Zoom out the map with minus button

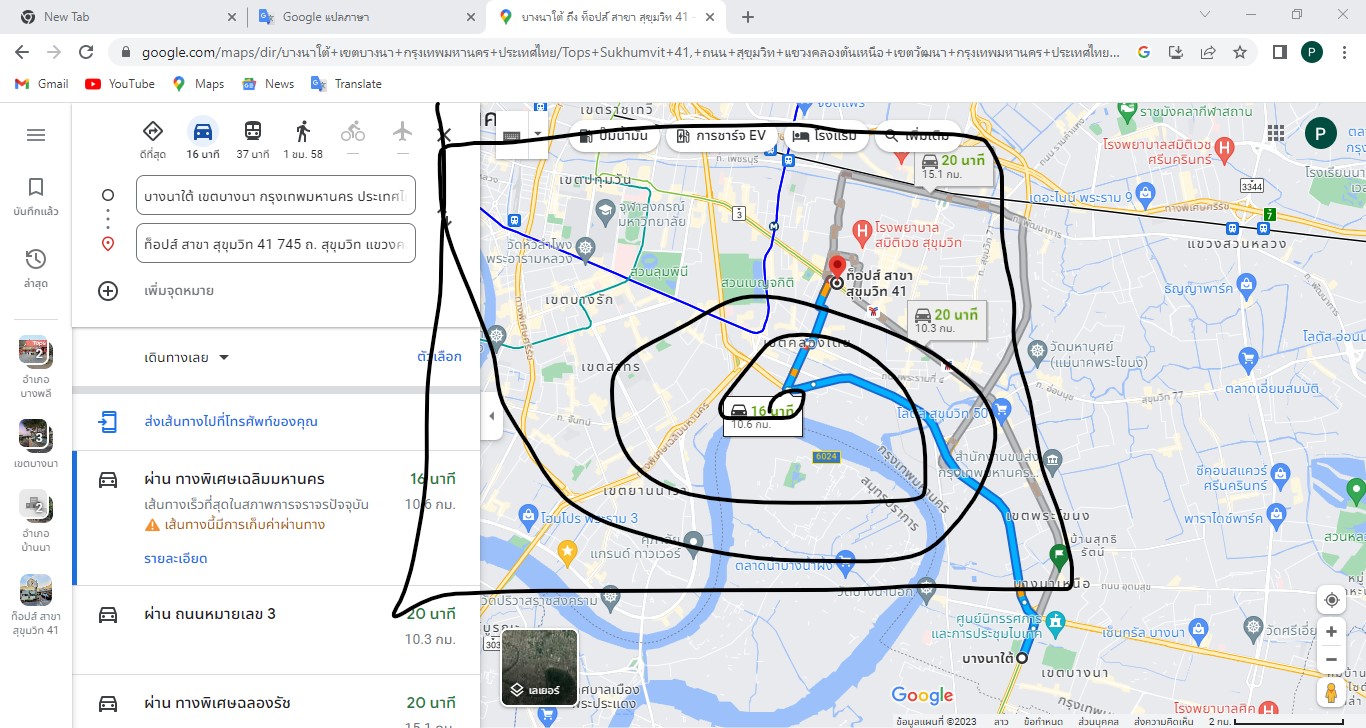[1331, 660]
